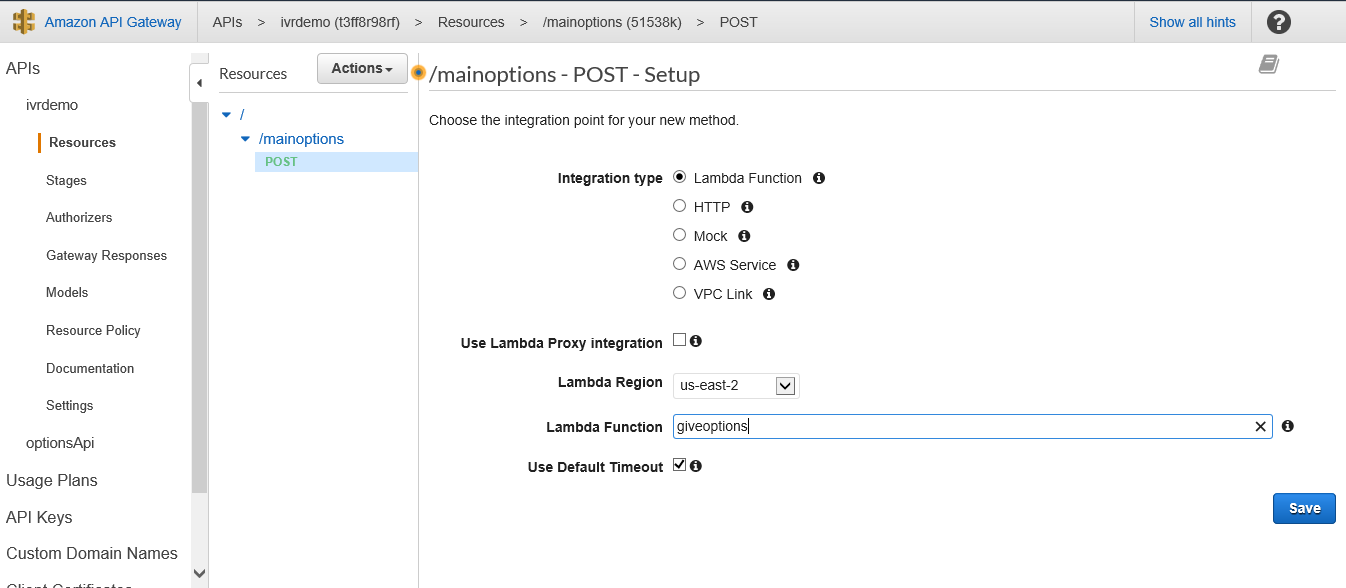1346x588 pixels.
Task: Click info icon beside AWS Service option
Action: 793,265
